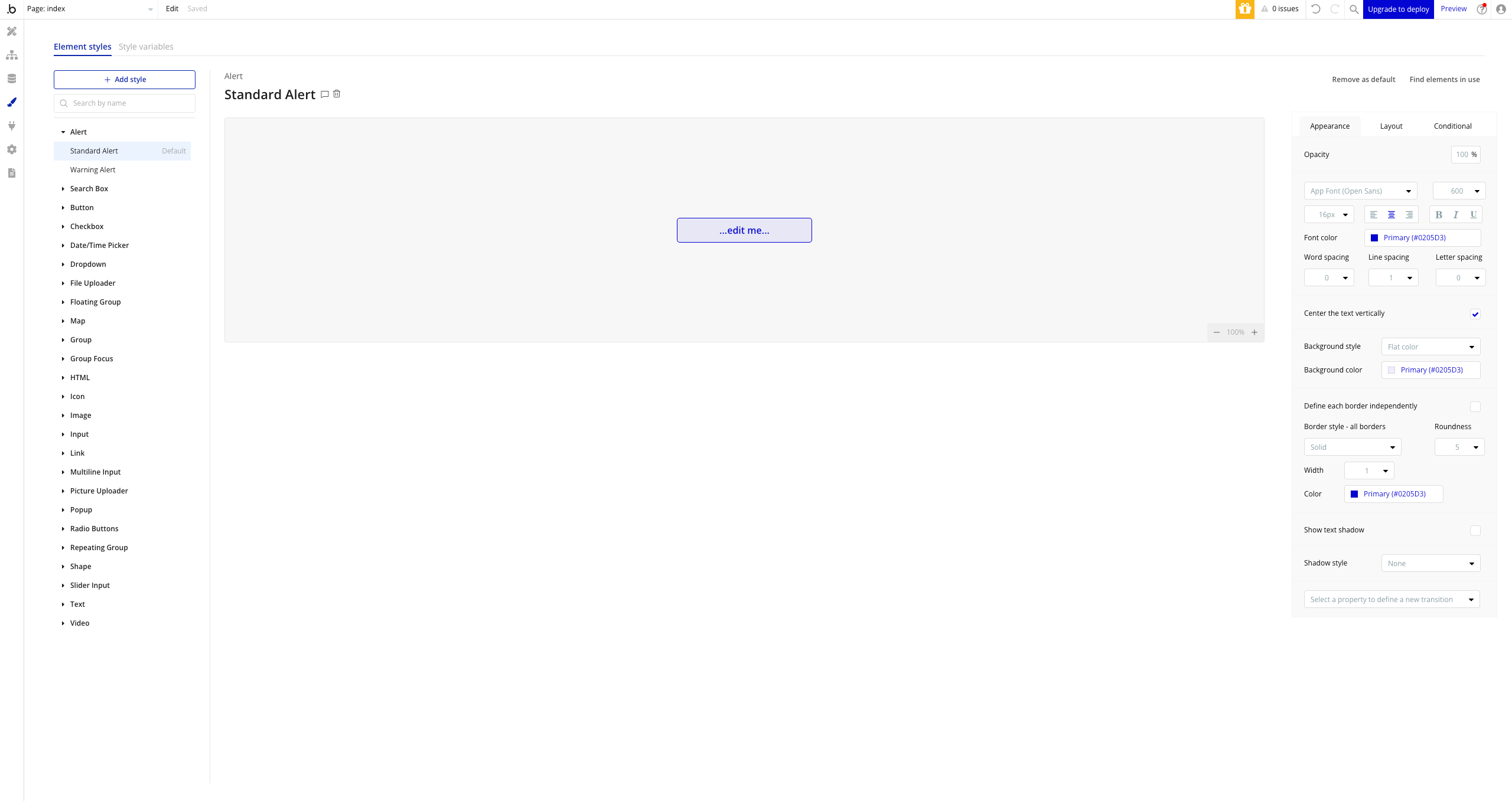Click the Data/Database icon in sidebar

pyautogui.click(x=12, y=78)
